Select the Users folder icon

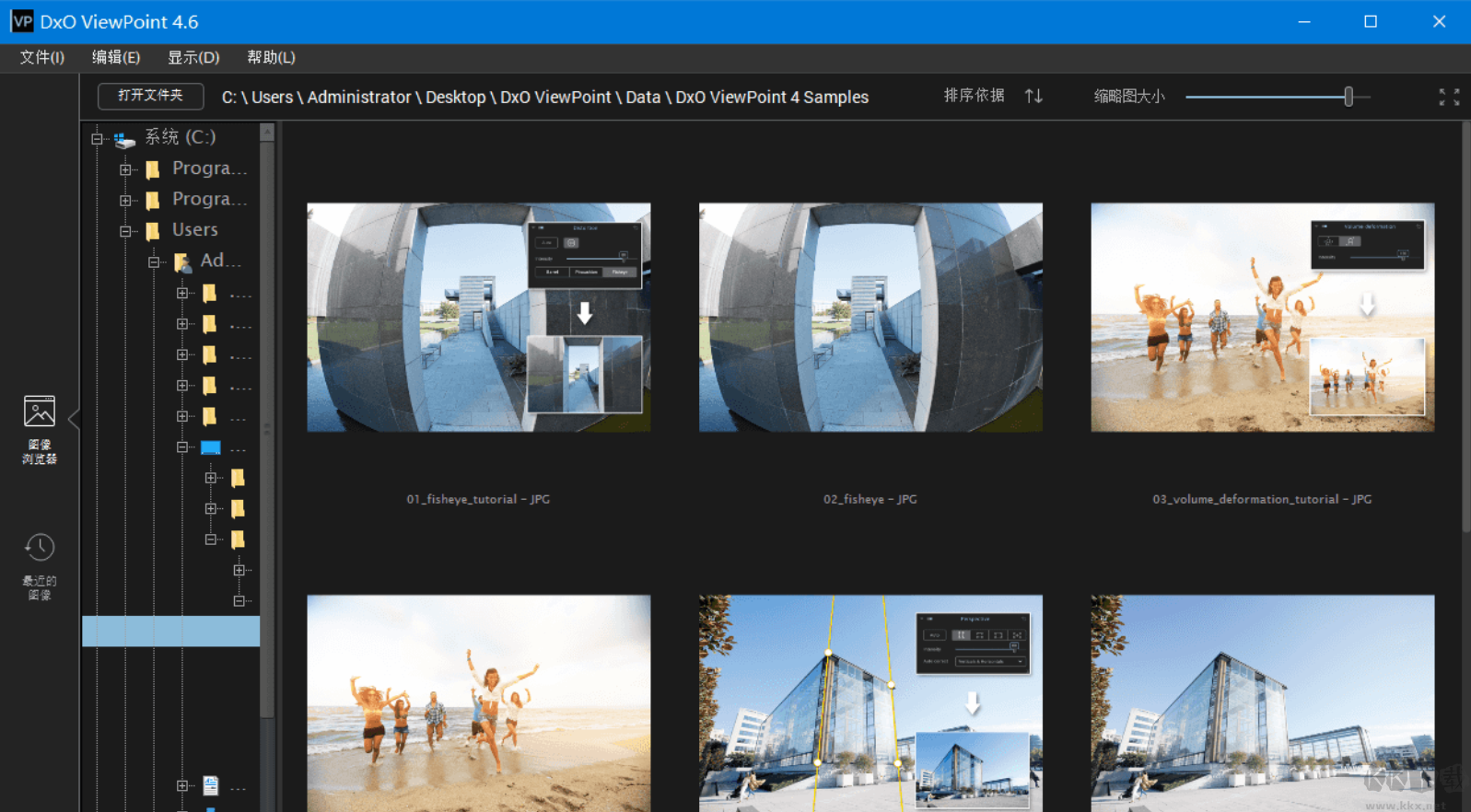click(x=153, y=230)
